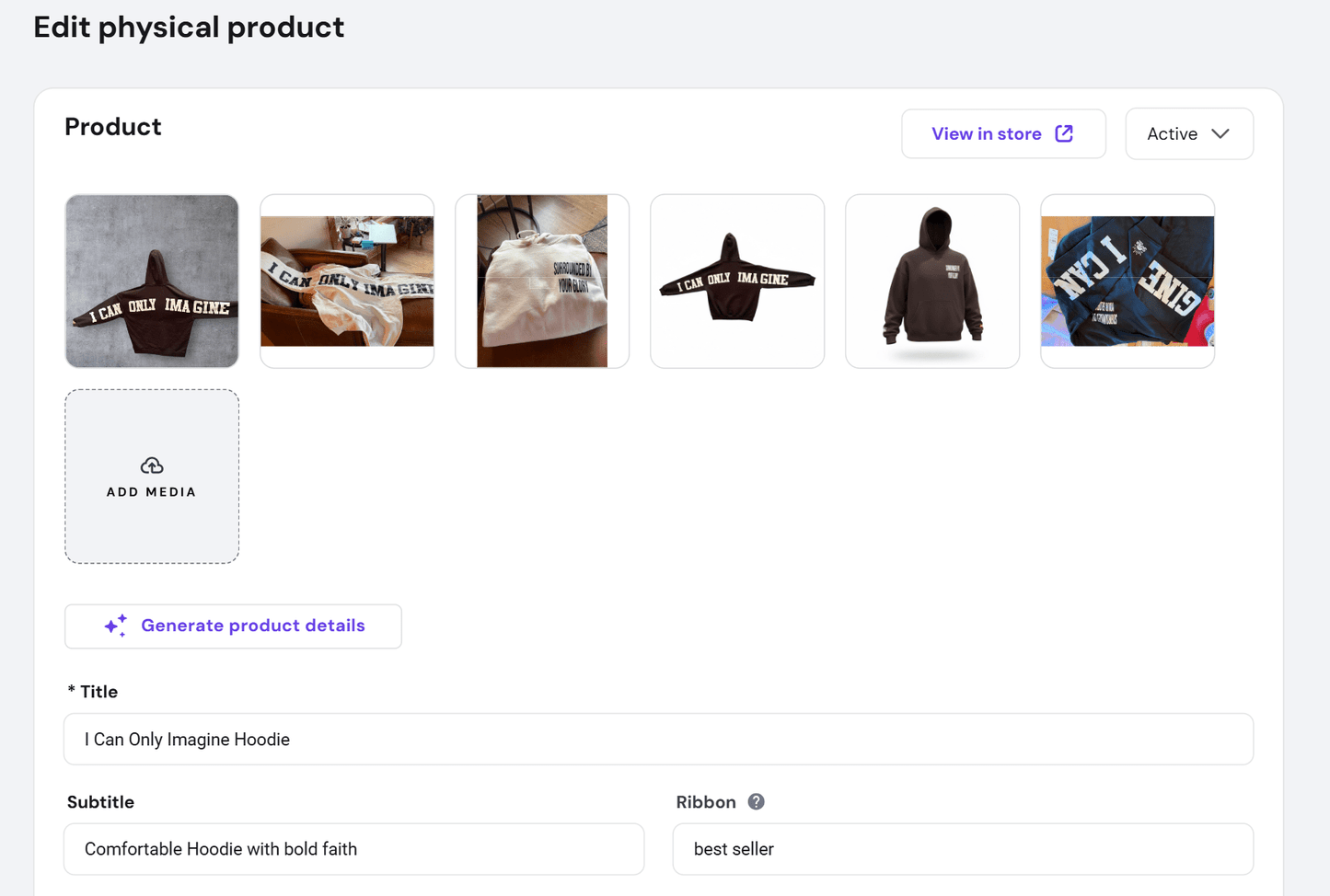Click the Add Media upload box
Viewport: 1330px width, 896px height.
click(x=152, y=476)
